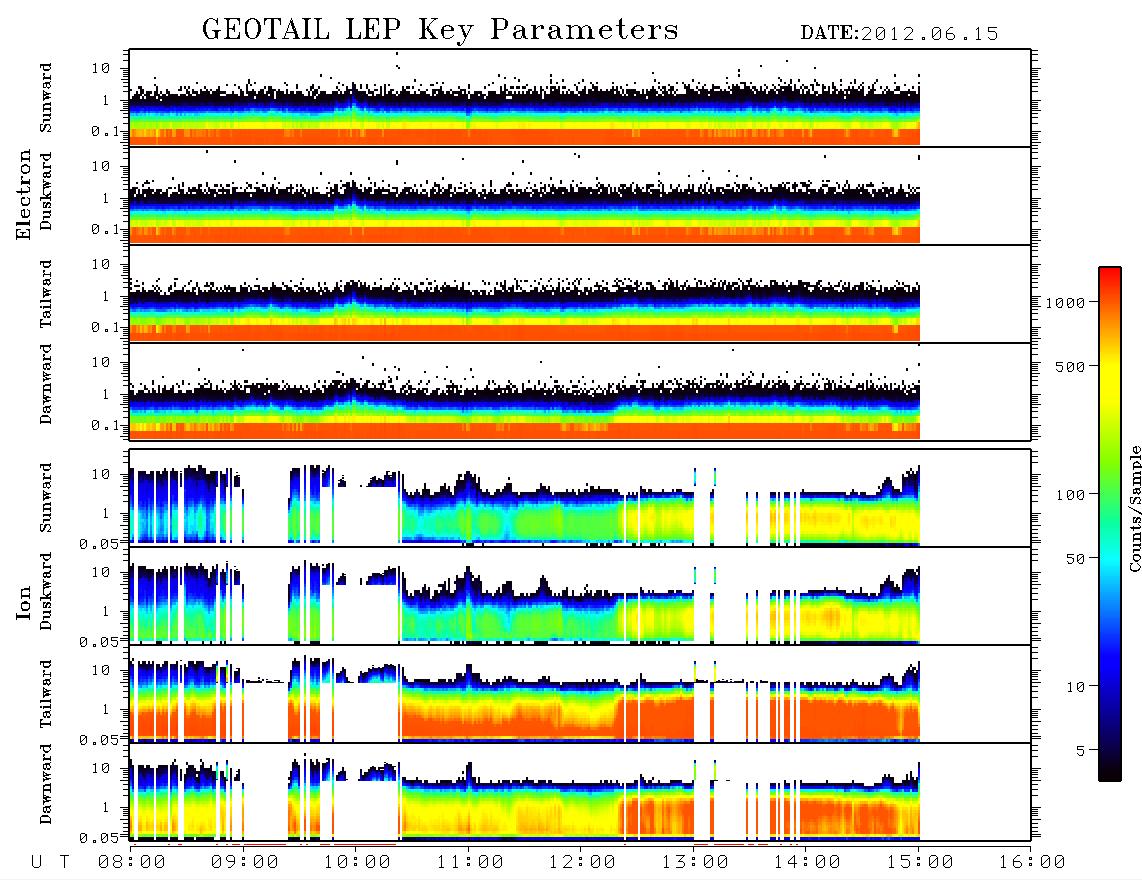This screenshot has height=880, width=1142.
Task: Select the Electron Tailward axis label
Action: [x=46, y=293]
